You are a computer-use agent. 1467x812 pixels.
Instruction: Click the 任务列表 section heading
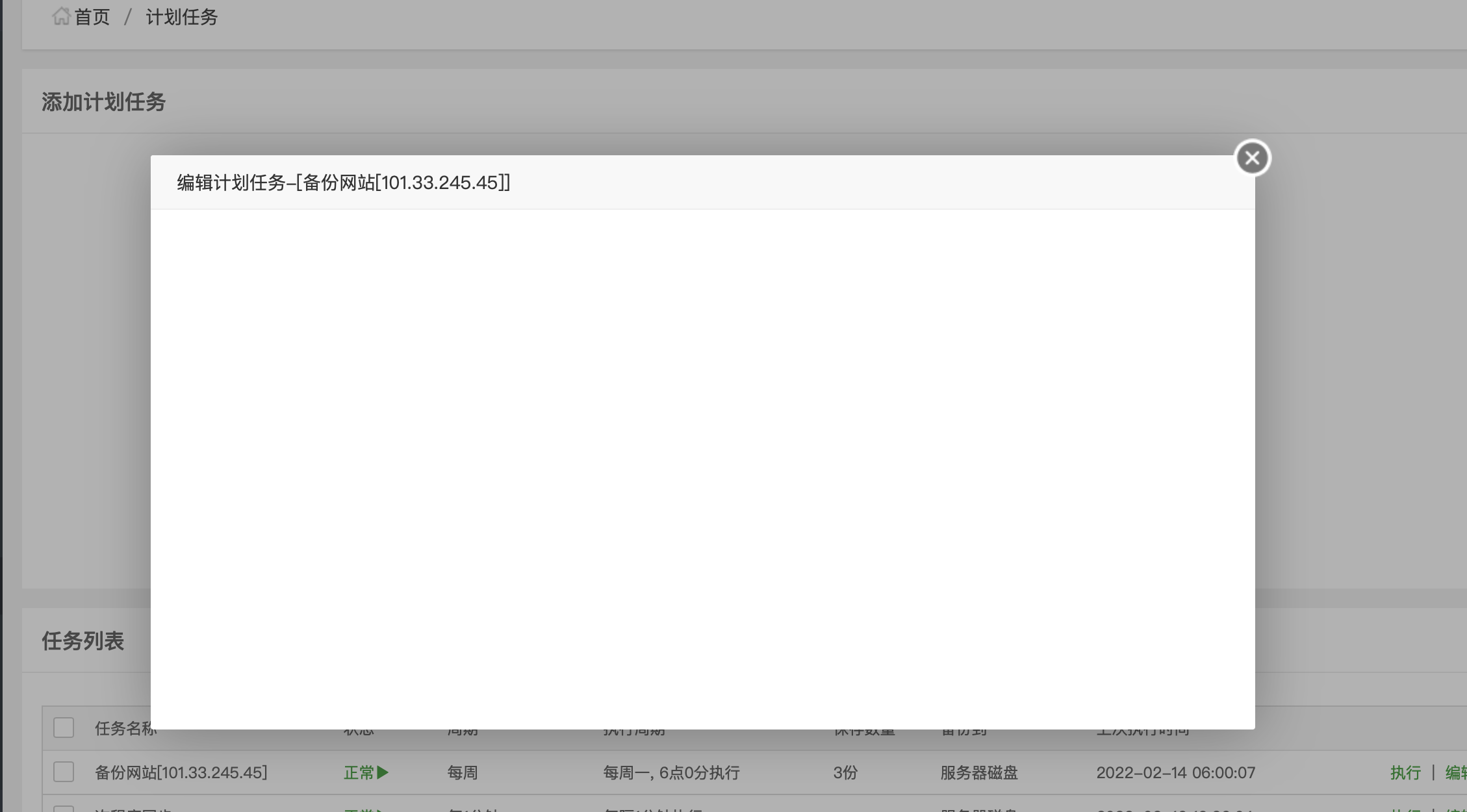coord(83,641)
